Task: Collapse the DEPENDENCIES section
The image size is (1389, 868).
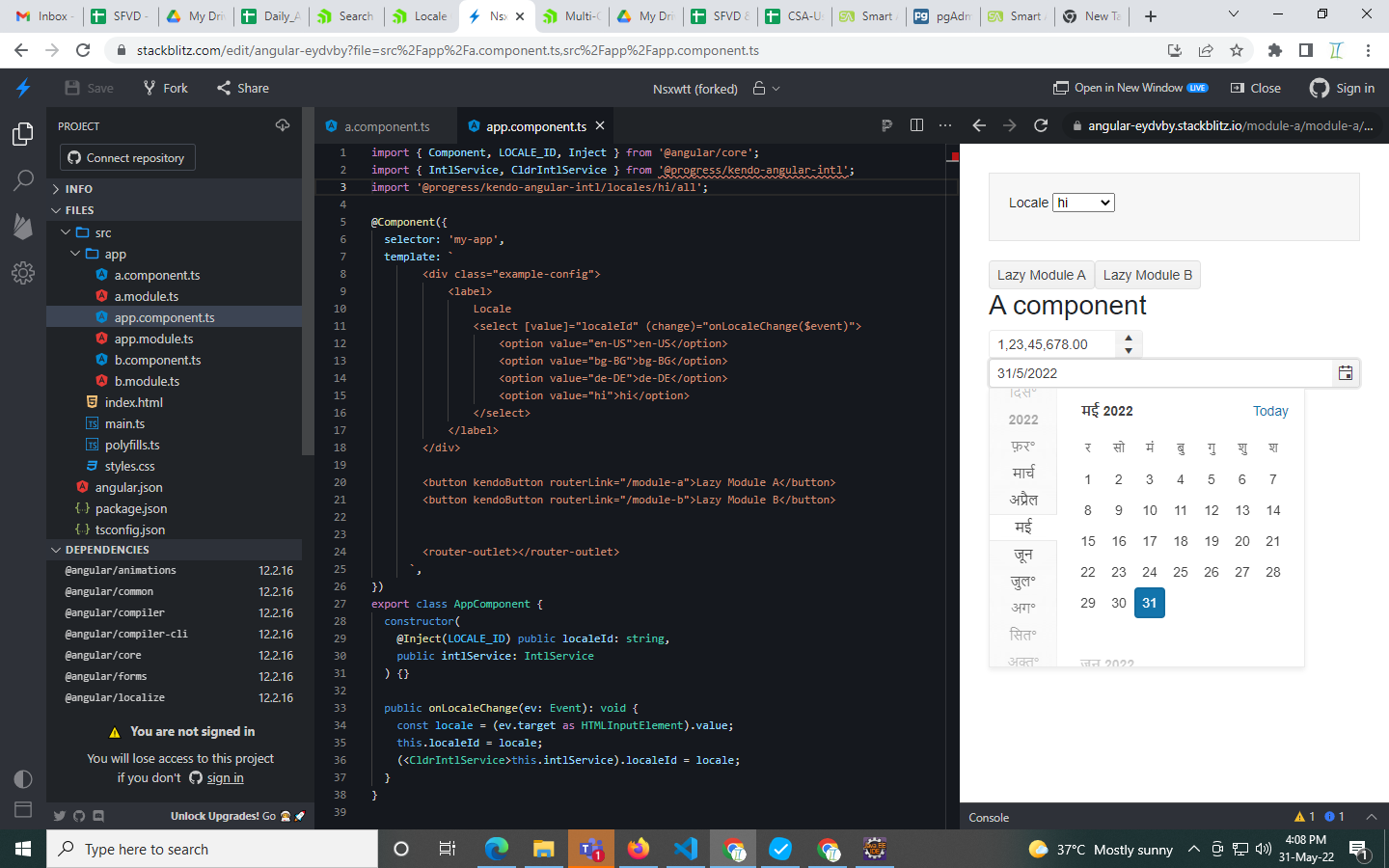Action: pyautogui.click(x=106, y=550)
